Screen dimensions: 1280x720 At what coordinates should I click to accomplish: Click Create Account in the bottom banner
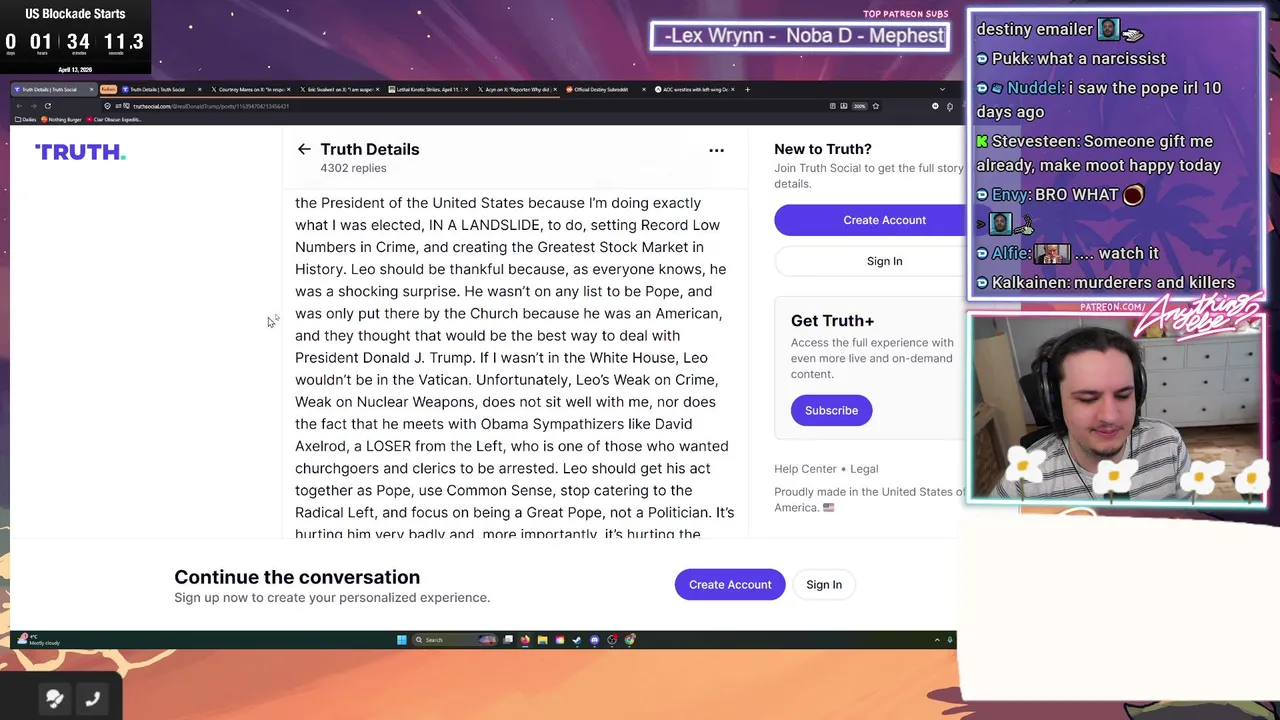click(x=730, y=584)
